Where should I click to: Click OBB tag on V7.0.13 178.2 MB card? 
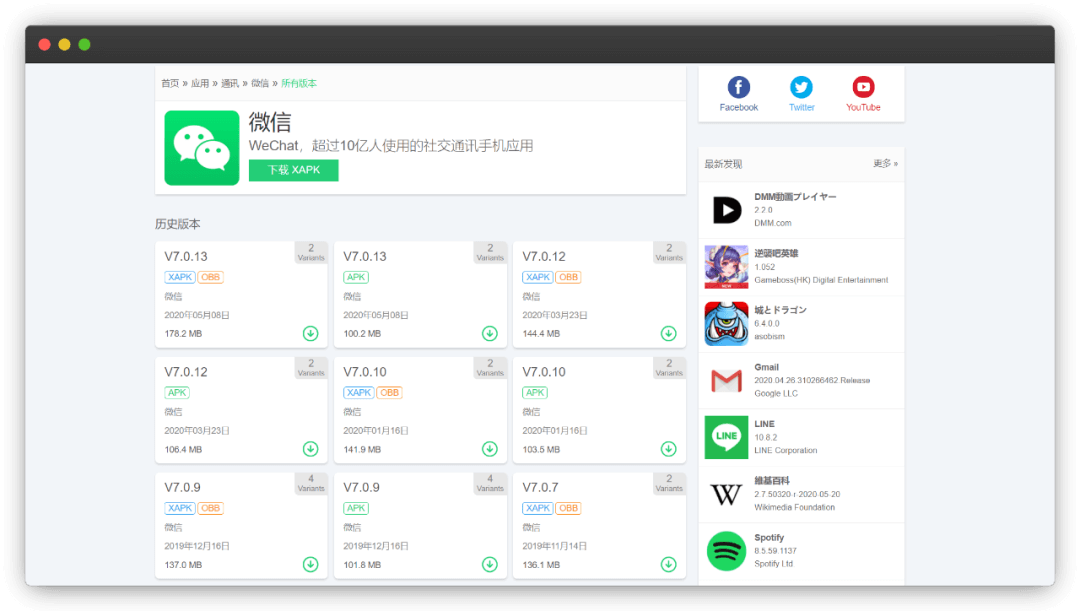(211, 277)
